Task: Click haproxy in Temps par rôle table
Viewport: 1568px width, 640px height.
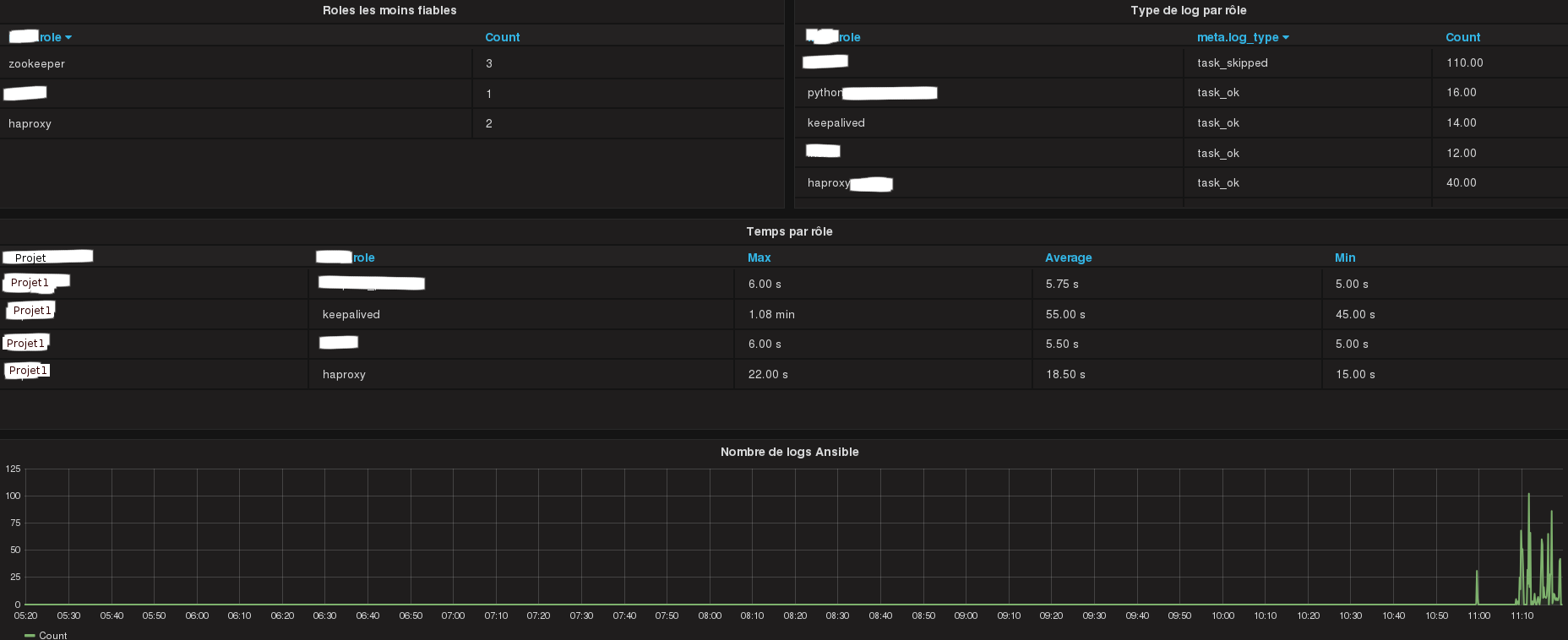Action: 343,374
